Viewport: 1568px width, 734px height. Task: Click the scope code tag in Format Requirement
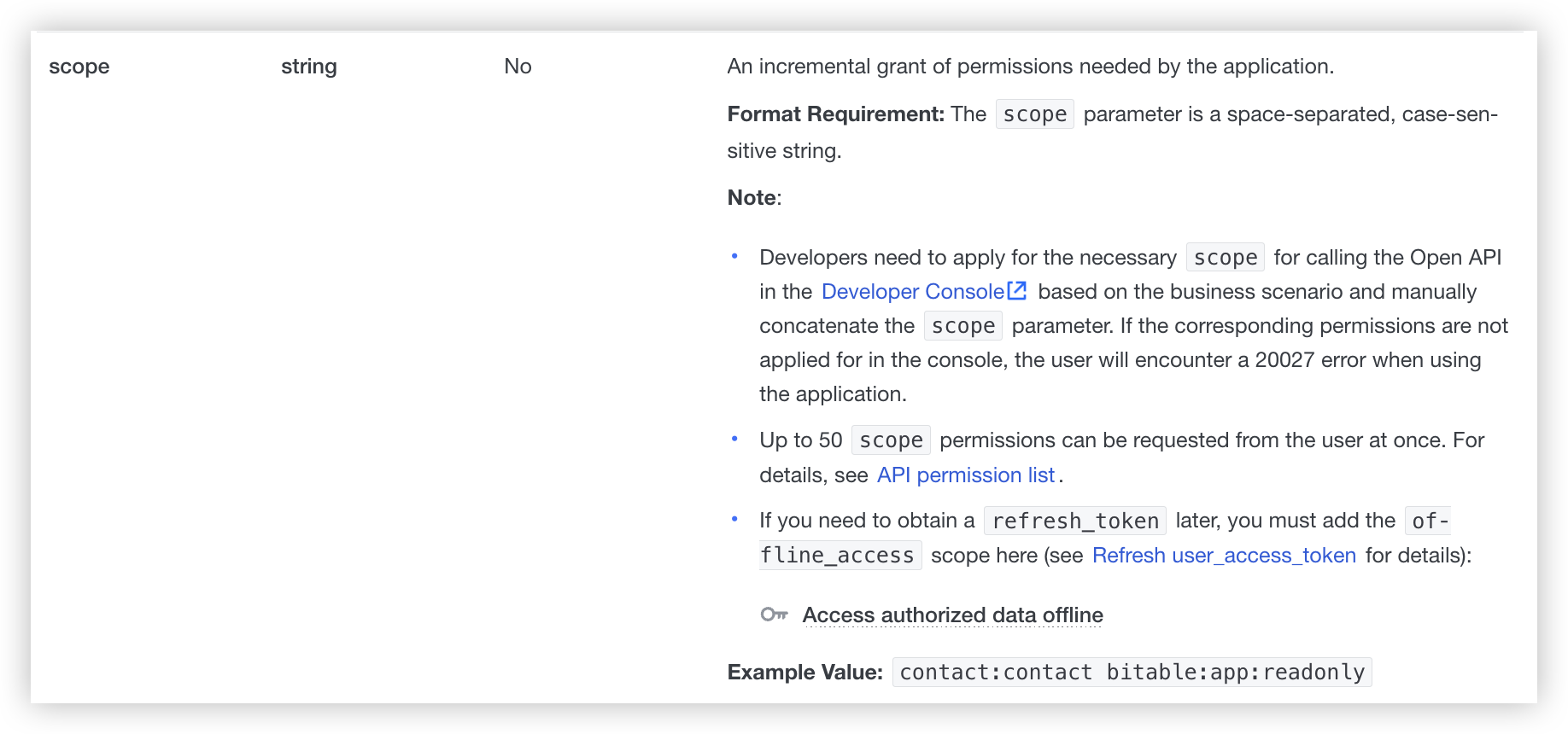1035,114
